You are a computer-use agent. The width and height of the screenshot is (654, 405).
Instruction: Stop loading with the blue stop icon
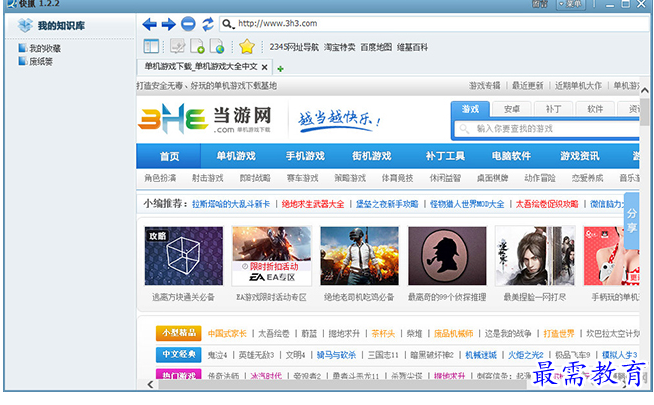188,24
